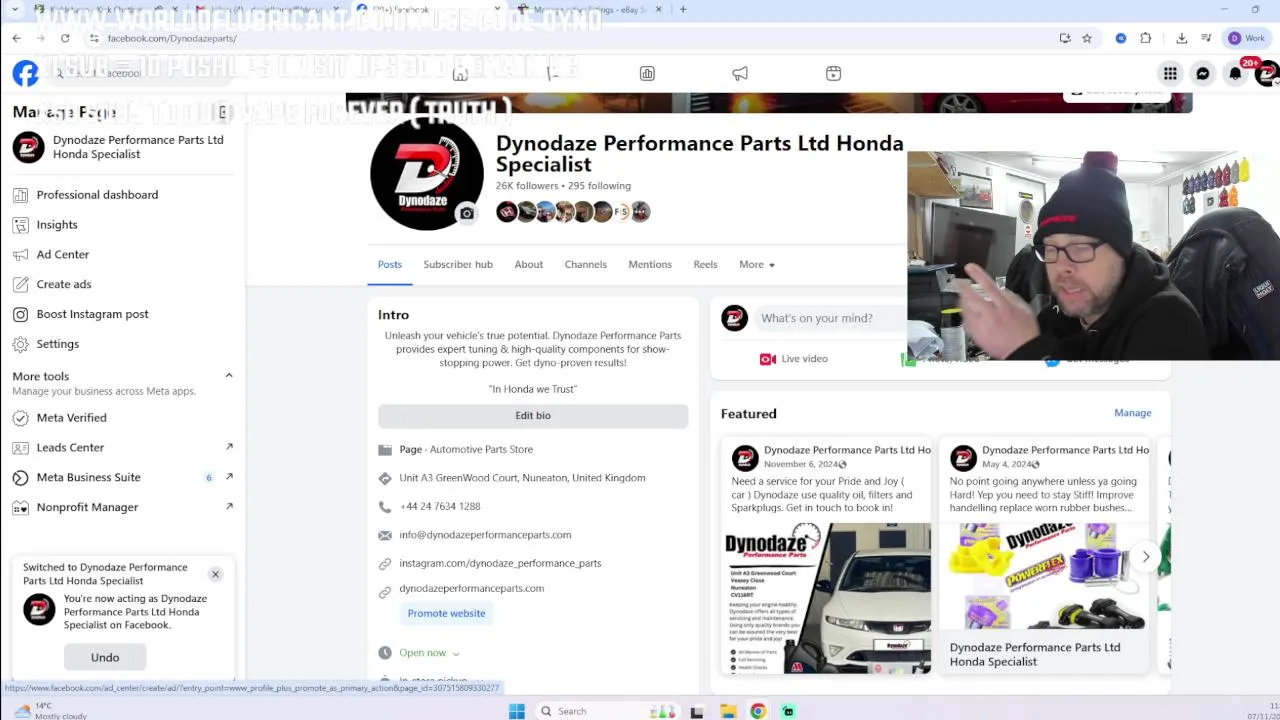Go back in the browser
1280x720 pixels.
click(16, 38)
